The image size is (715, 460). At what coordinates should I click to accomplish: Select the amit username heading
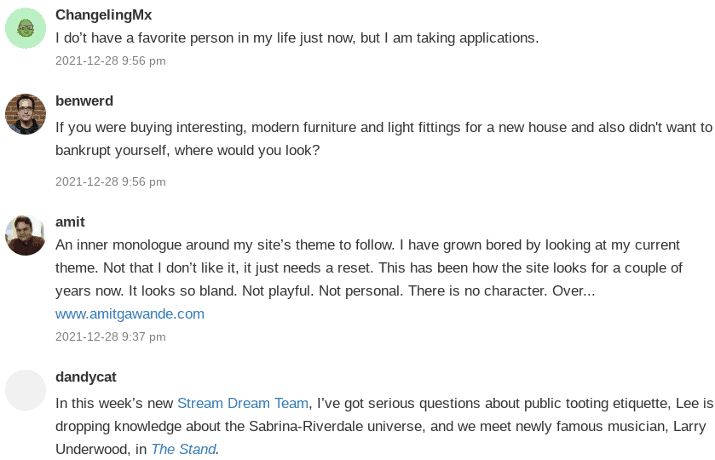click(70, 222)
